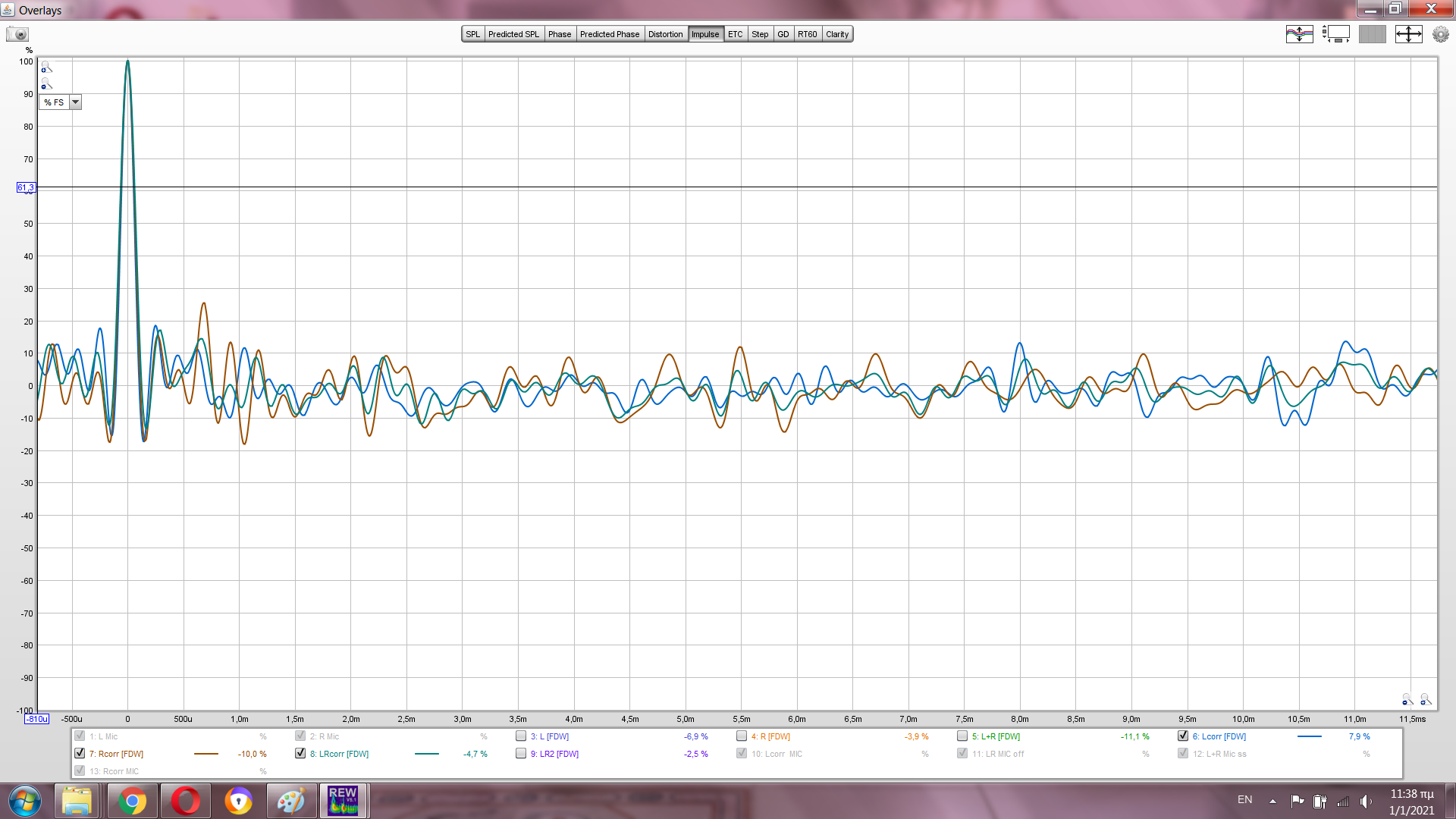Toggle the scrollbars display icon
Viewport: 1456px width, 819px height.
point(1335,34)
